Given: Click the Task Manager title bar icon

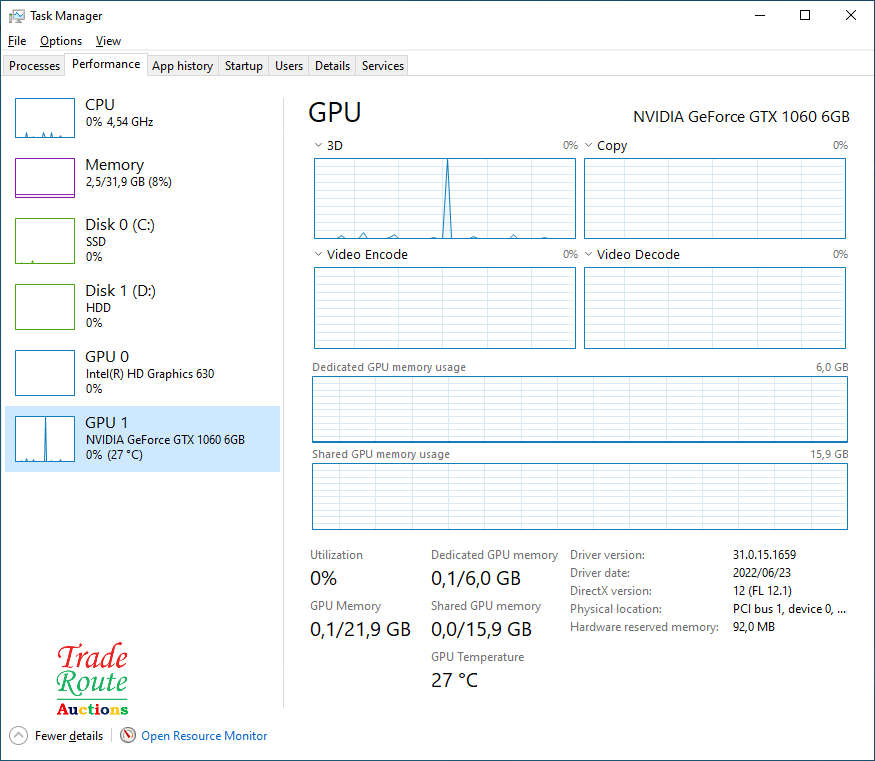Looking at the screenshot, I should 16,16.
